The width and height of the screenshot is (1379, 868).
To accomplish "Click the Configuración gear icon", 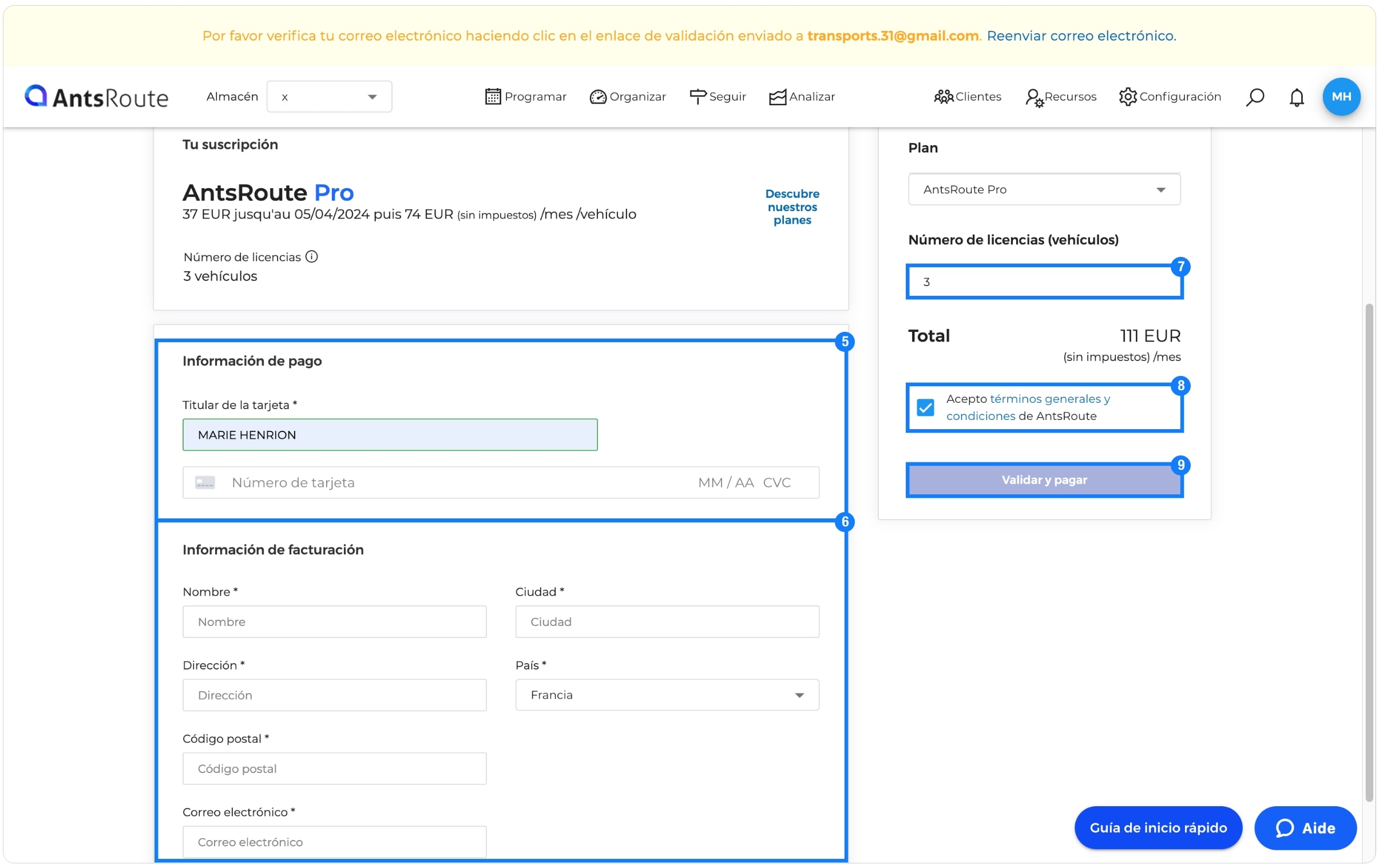I will tap(1127, 97).
